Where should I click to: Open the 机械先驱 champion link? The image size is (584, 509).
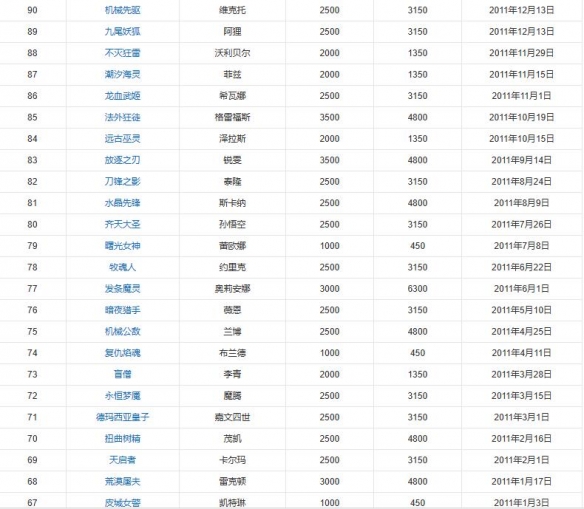pyautogui.click(x=123, y=10)
